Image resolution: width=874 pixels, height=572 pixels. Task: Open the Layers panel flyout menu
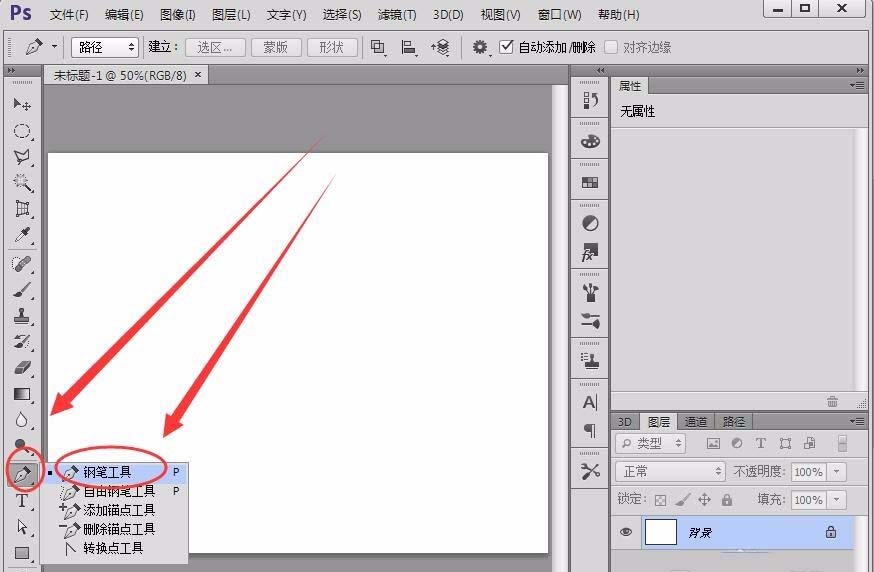point(857,421)
